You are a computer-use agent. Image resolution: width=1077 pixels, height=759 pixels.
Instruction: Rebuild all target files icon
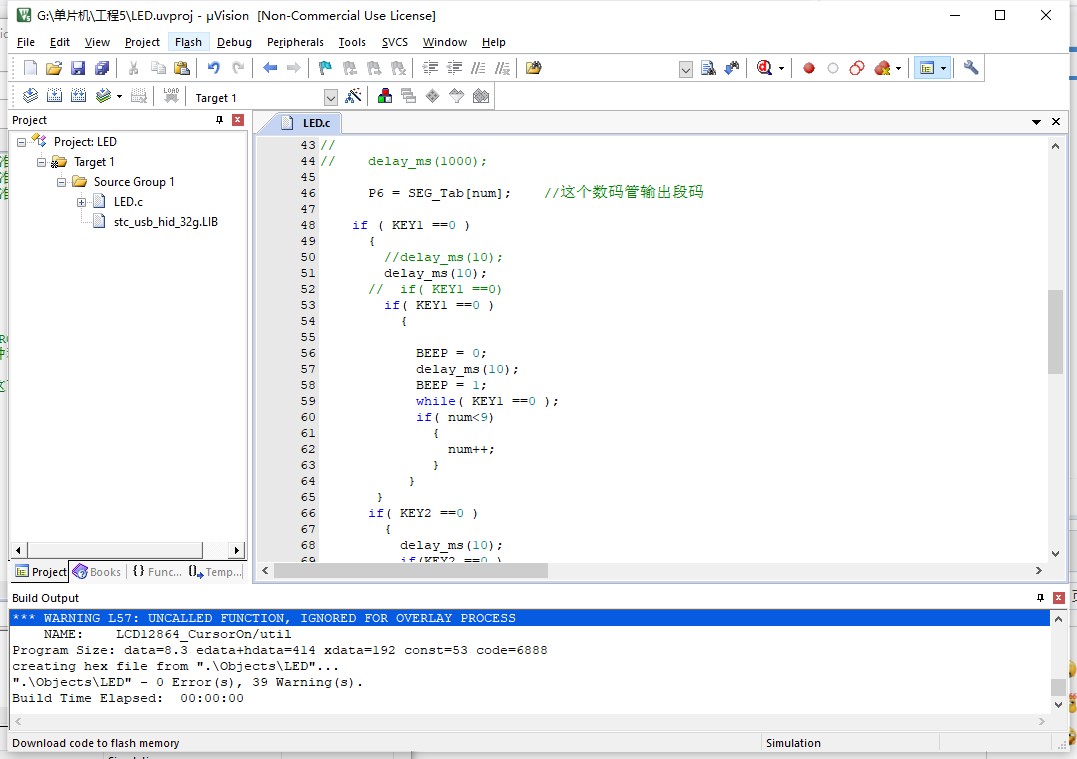coord(78,96)
